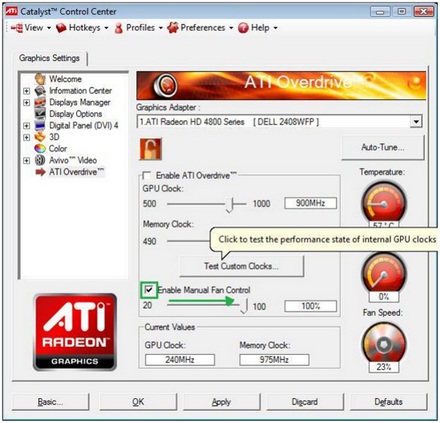Open the Hotkeys menu
Screen dimensions: 440x423
click(82, 28)
